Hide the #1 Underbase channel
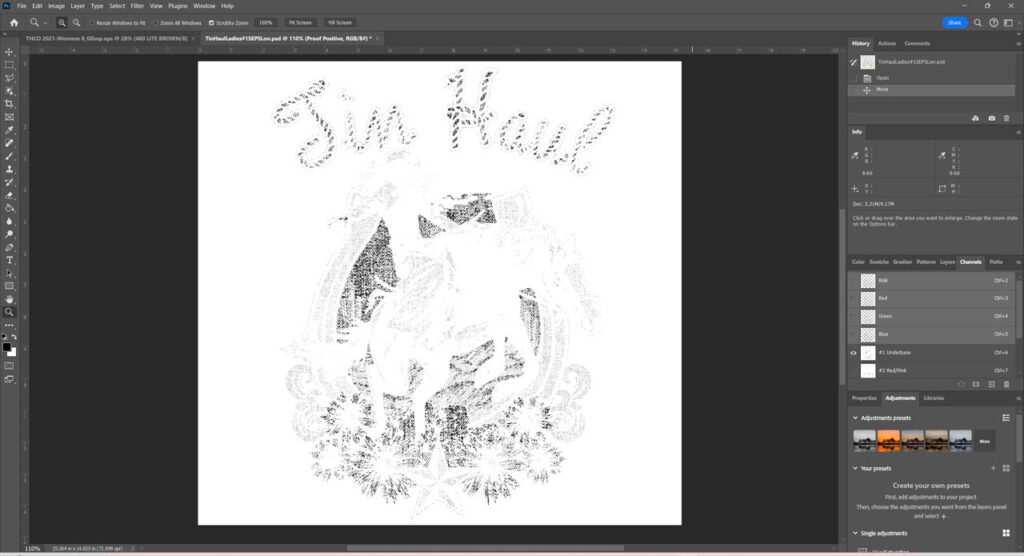This screenshot has width=1024, height=556. click(x=853, y=353)
